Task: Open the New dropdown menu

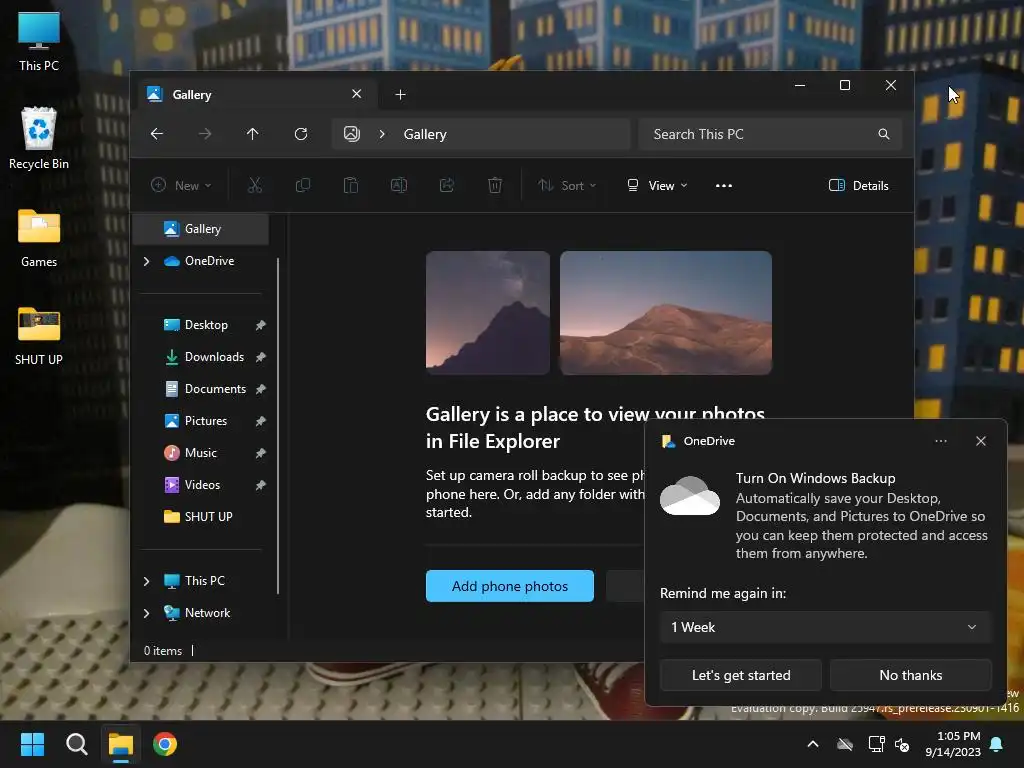Action: coord(181,185)
